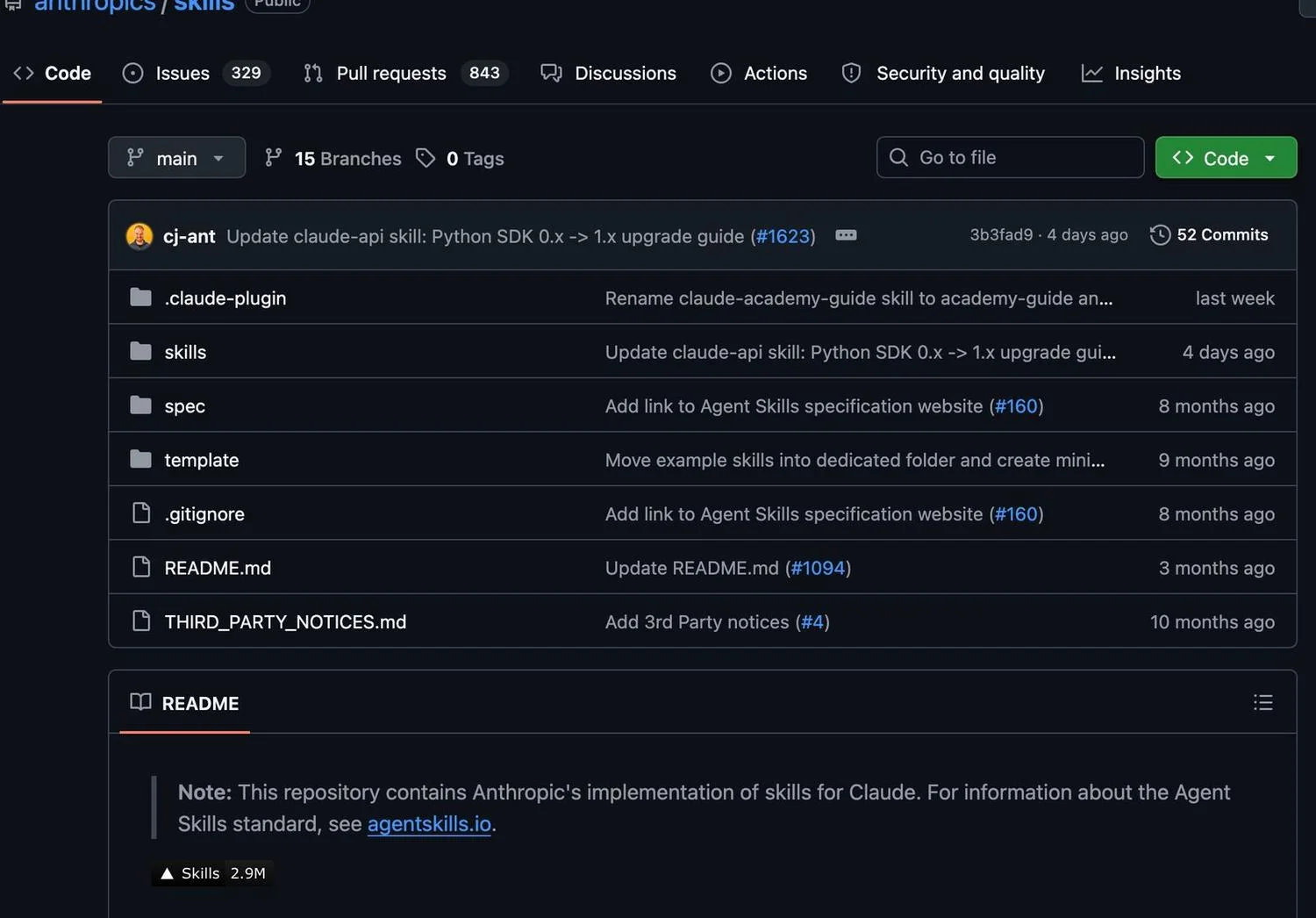Open the cj-ant author link

point(189,236)
